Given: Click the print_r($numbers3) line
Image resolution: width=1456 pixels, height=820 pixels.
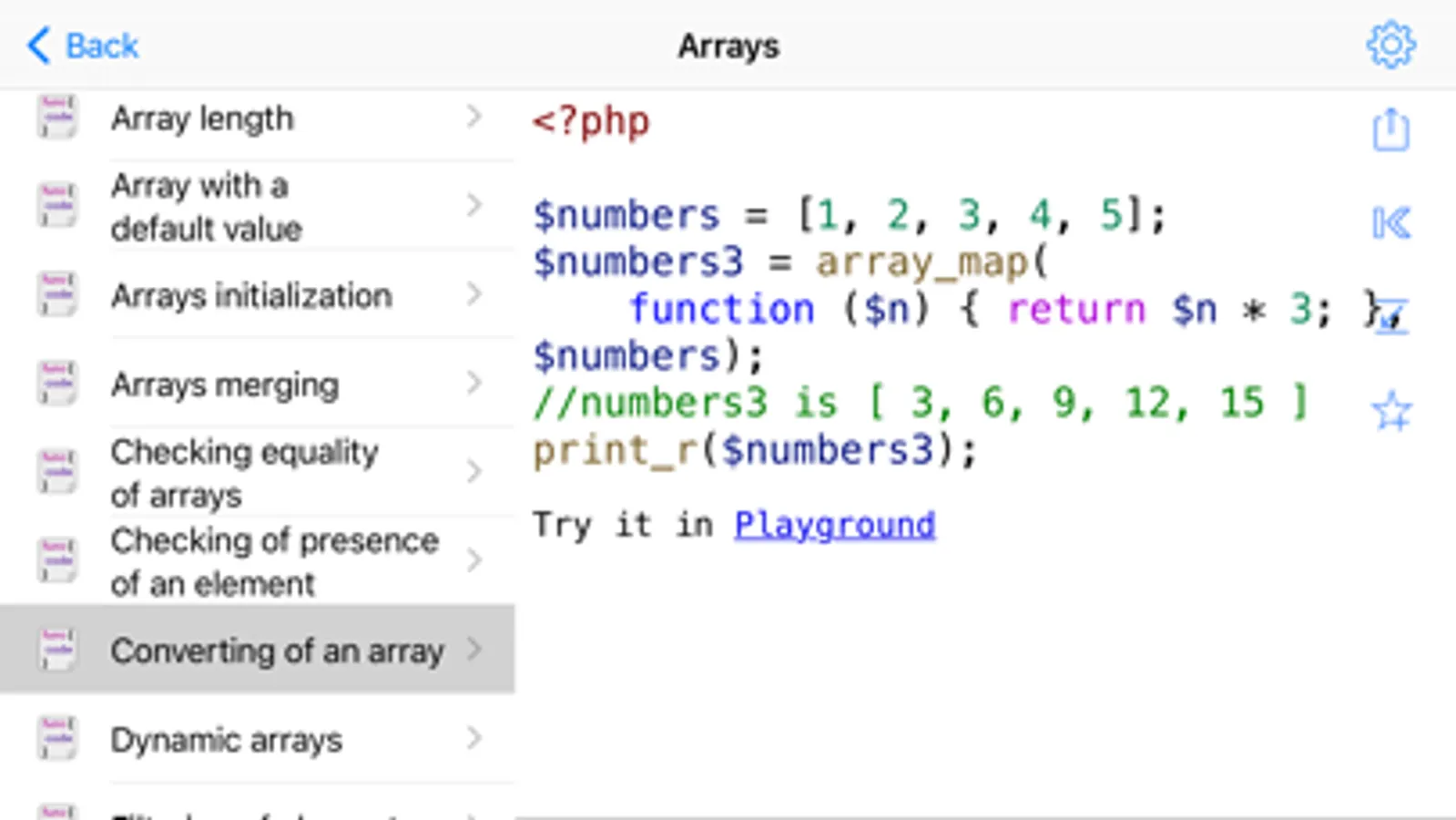Looking at the screenshot, I should [755, 450].
